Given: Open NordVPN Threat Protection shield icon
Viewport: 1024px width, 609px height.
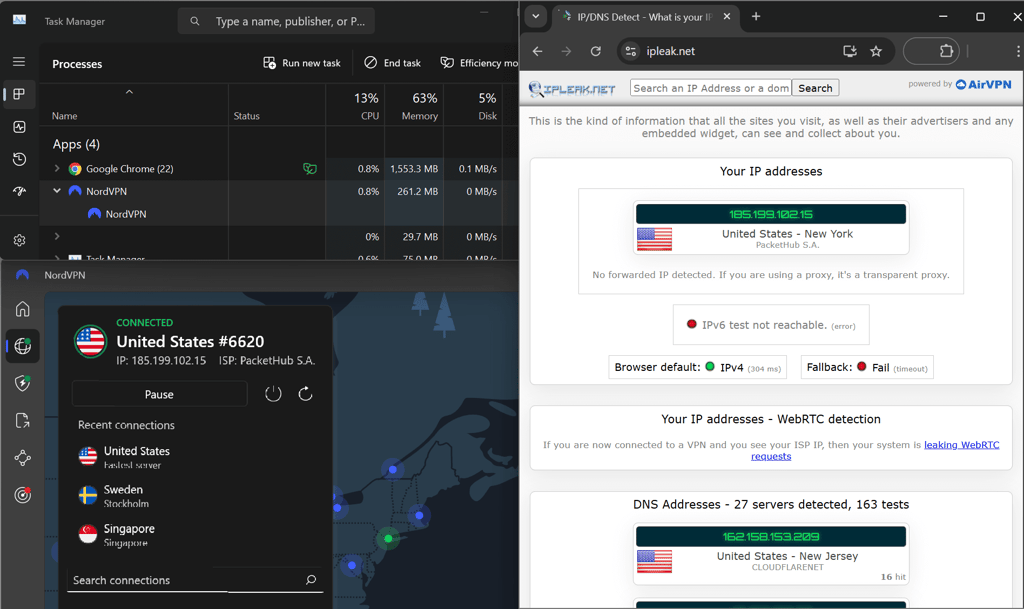Looking at the screenshot, I should pyautogui.click(x=23, y=383).
